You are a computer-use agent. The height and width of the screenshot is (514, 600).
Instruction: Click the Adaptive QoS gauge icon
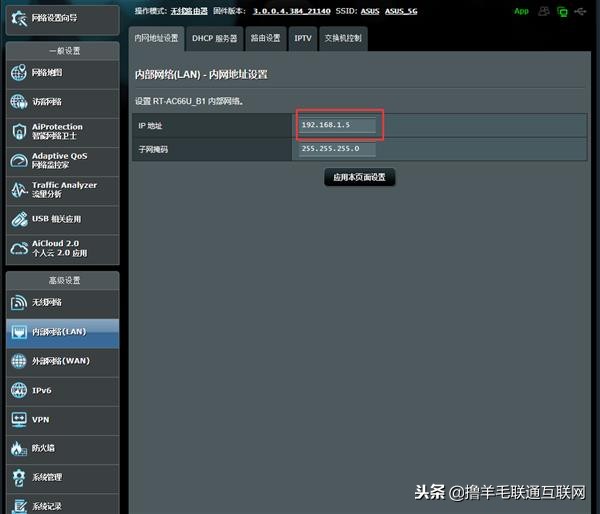(19, 161)
